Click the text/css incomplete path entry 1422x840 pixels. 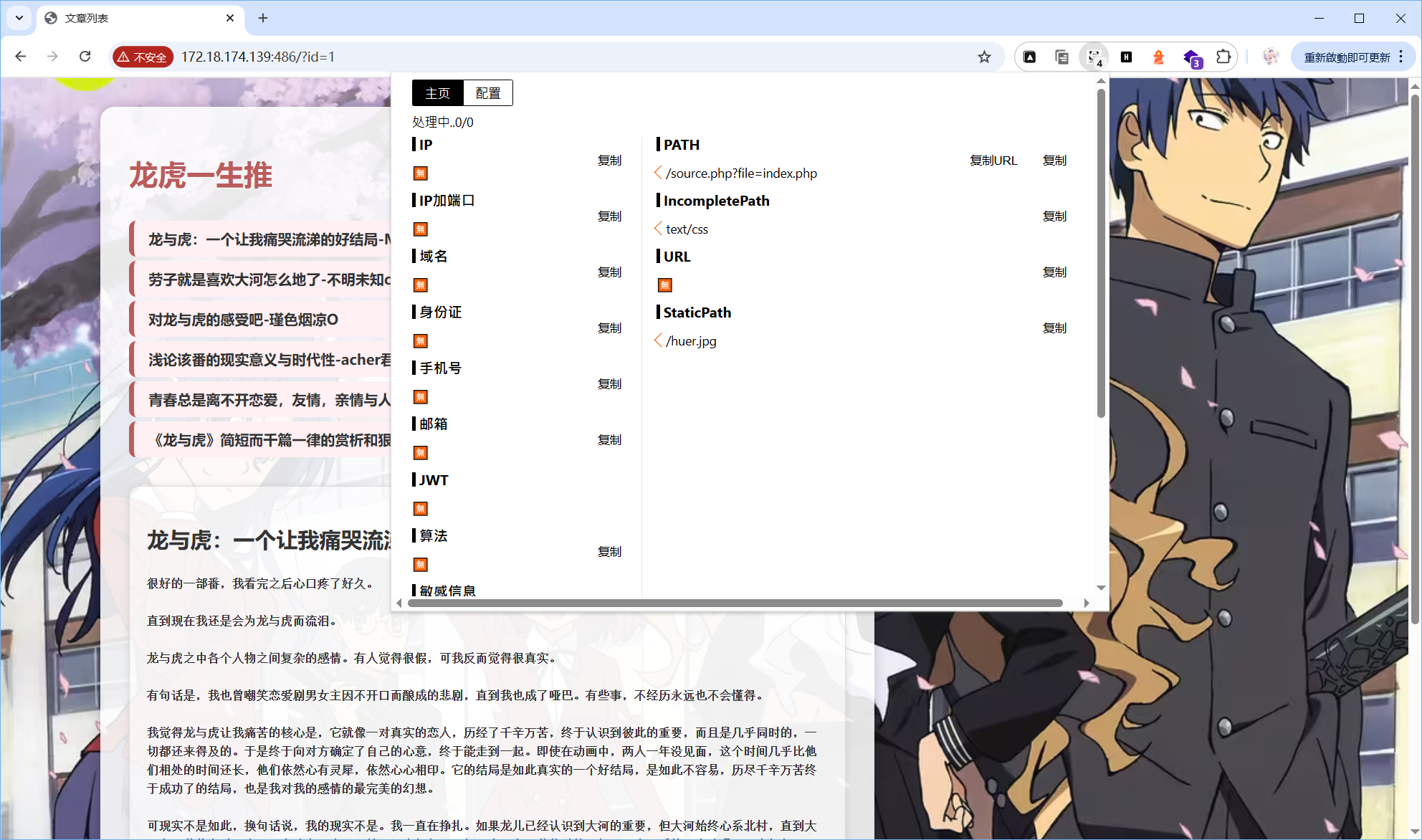(687, 229)
